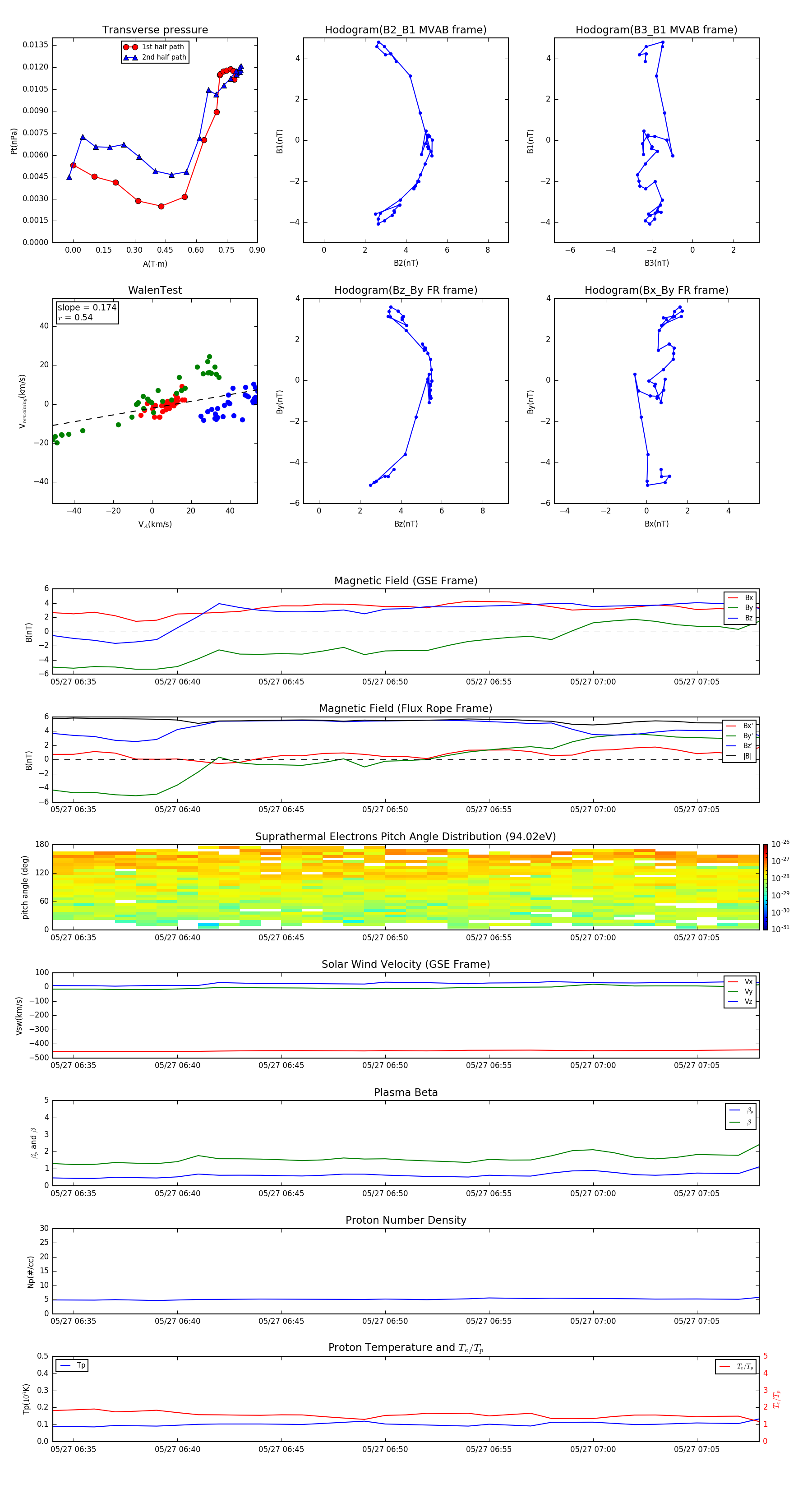Click the 'Proton Temperature and Te/Tp' title
This screenshot has height=1489, width=812.
406,1348
